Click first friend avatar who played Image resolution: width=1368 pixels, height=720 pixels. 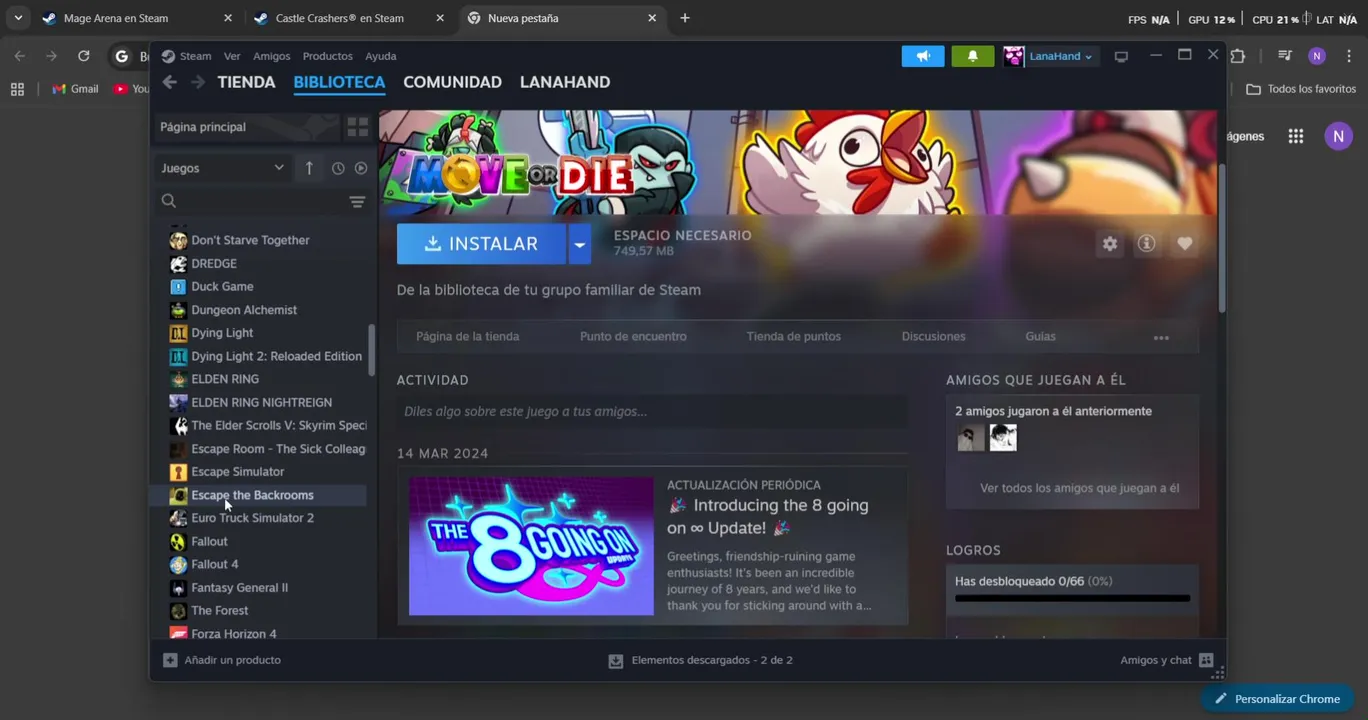coord(970,438)
